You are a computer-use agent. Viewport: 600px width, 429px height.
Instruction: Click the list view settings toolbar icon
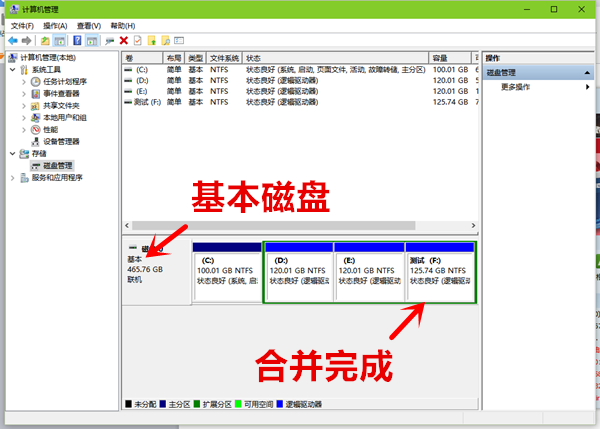179,41
